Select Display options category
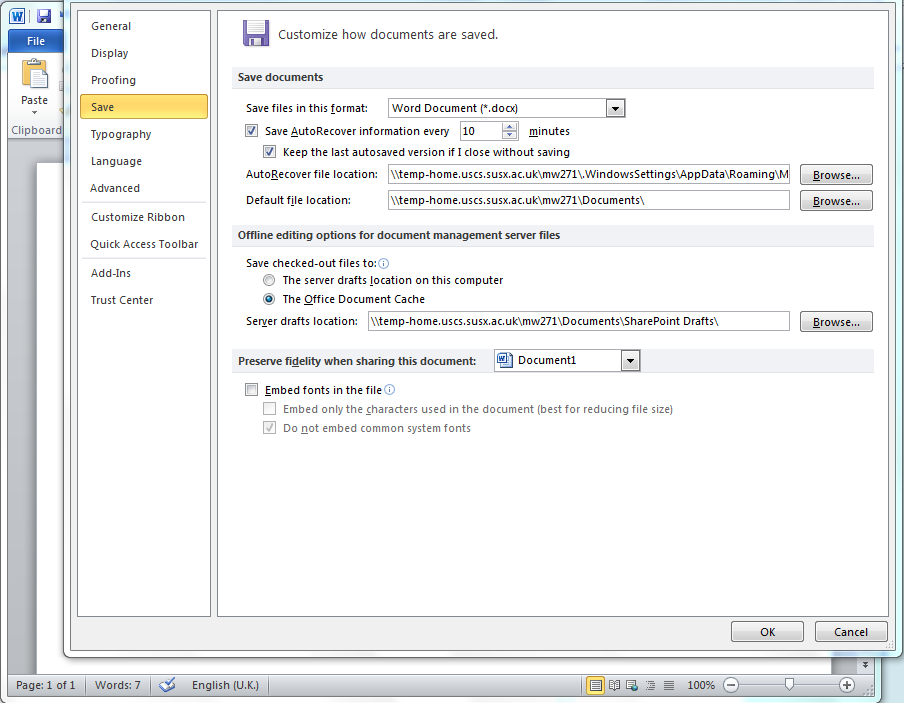The height and width of the screenshot is (703, 904). [144, 53]
